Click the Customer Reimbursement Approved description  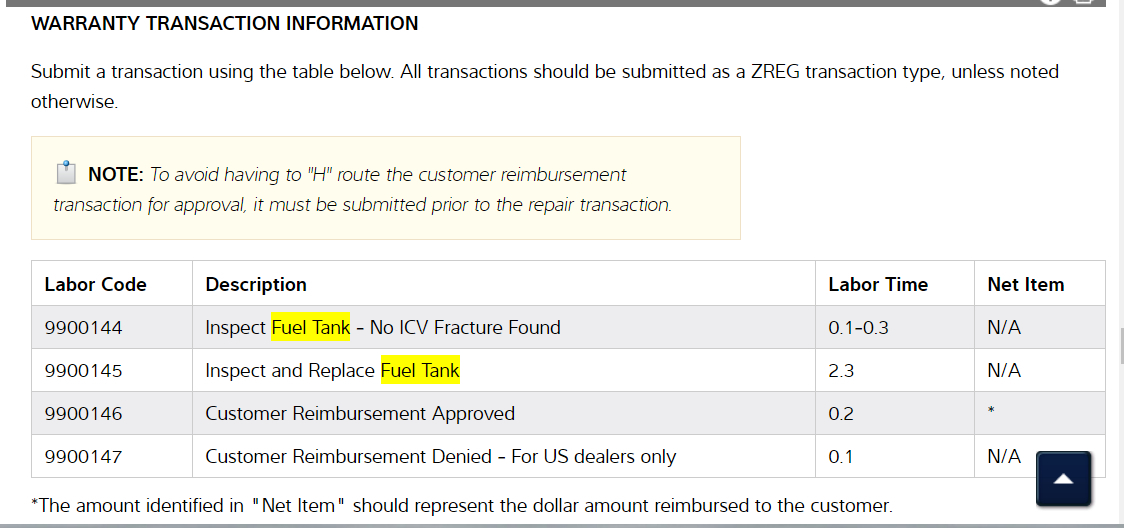(x=360, y=413)
